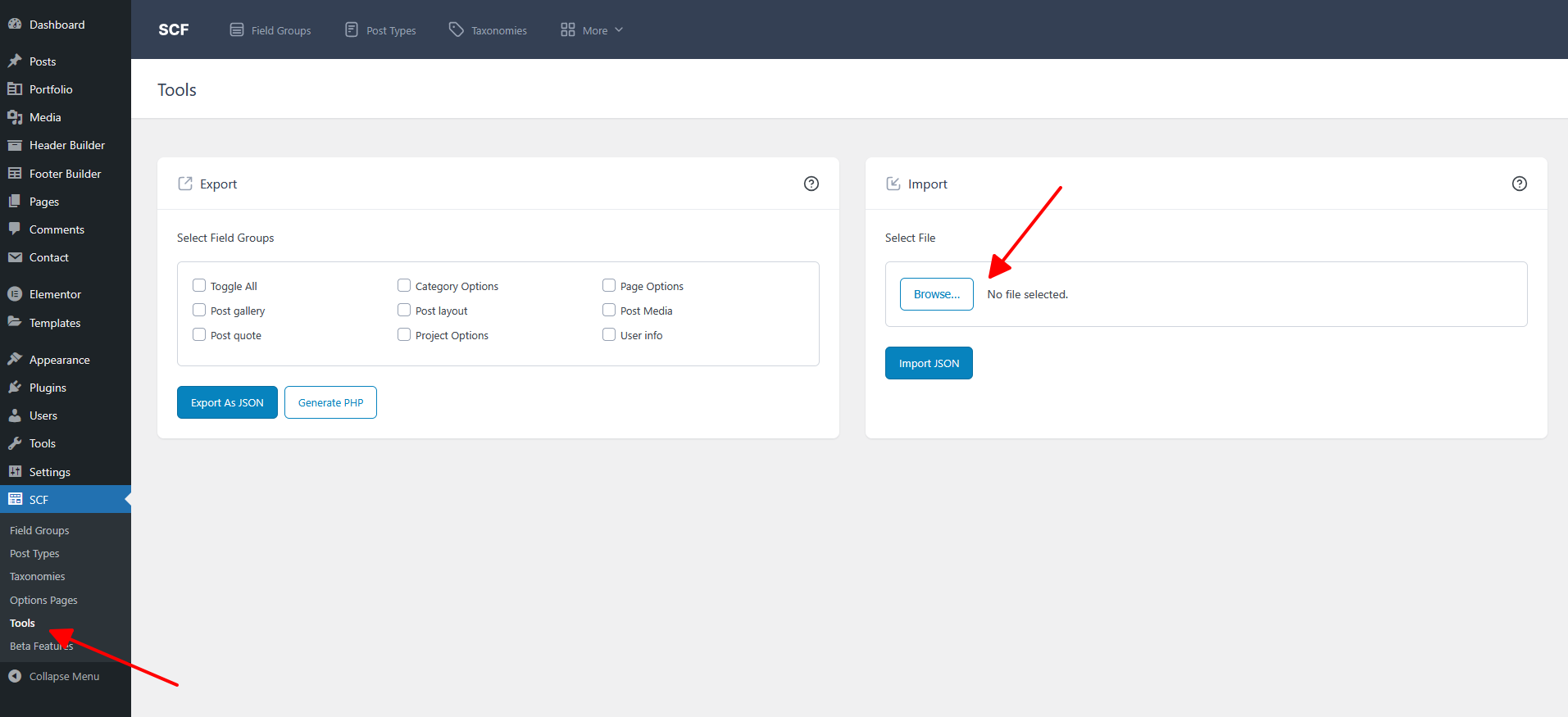Click the Comments bubble icon in sidebar

pyautogui.click(x=15, y=229)
